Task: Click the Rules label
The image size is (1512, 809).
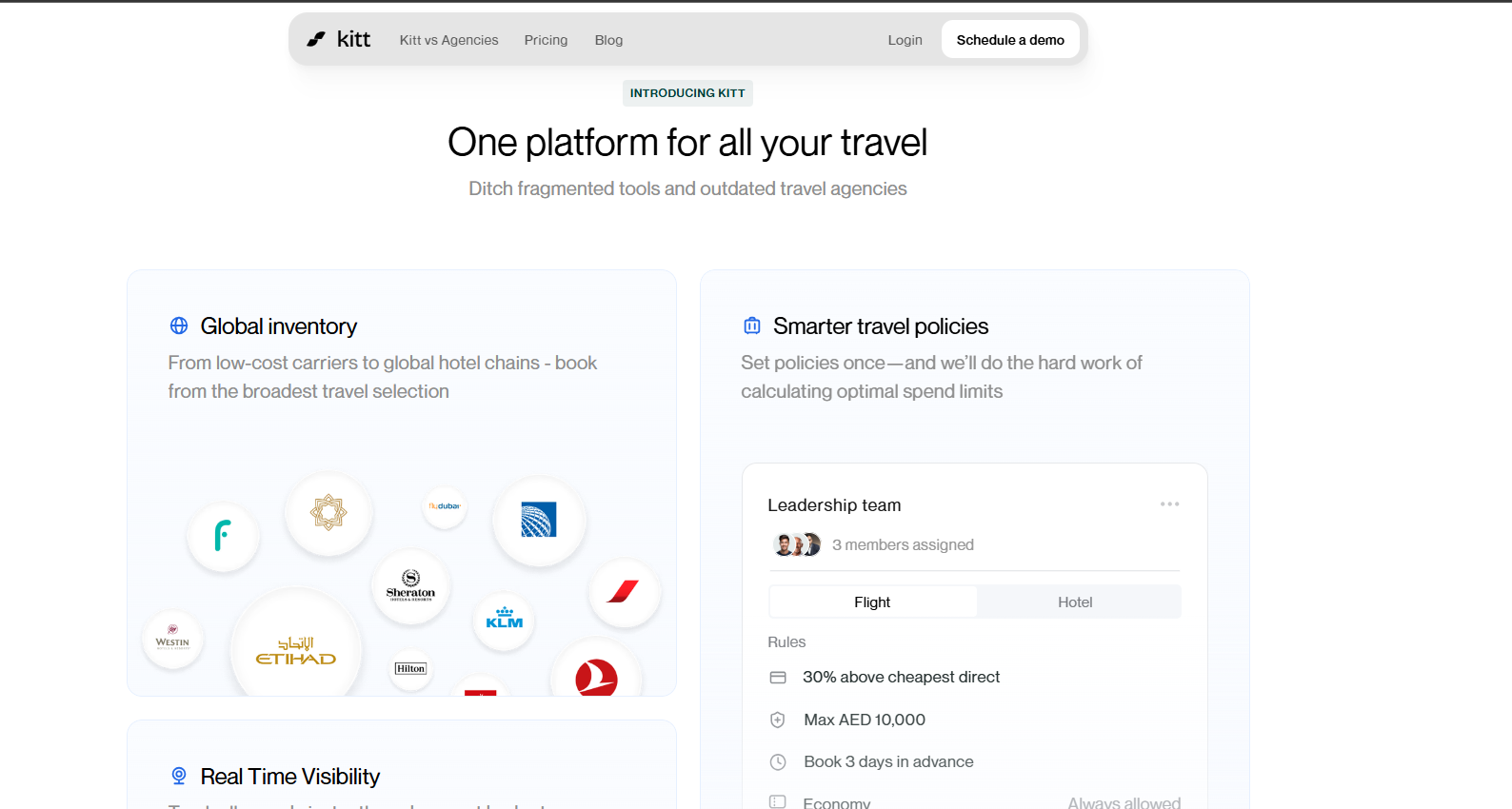Action: pos(786,642)
